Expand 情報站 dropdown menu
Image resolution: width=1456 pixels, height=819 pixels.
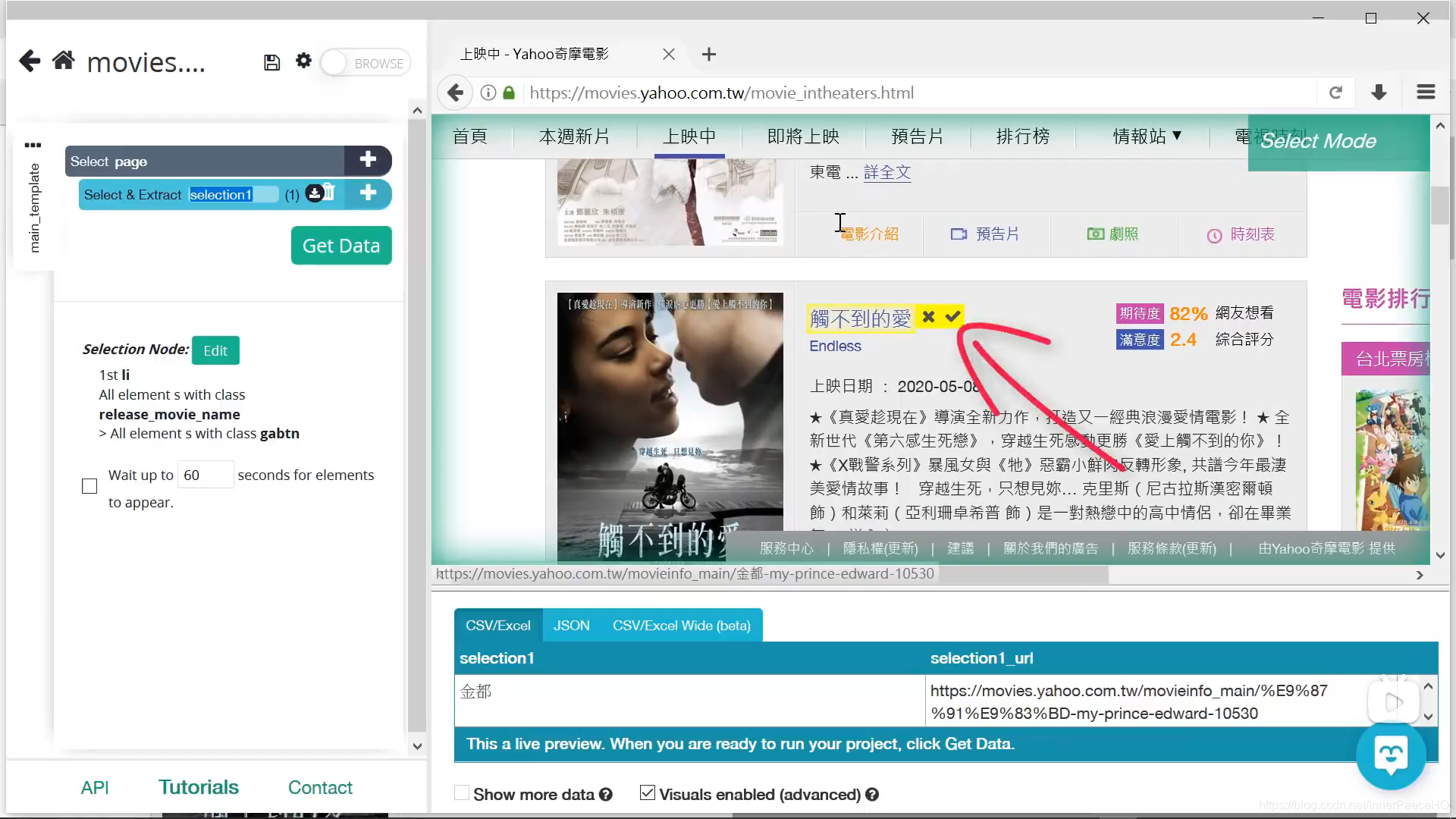click(x=1146, y=136)
